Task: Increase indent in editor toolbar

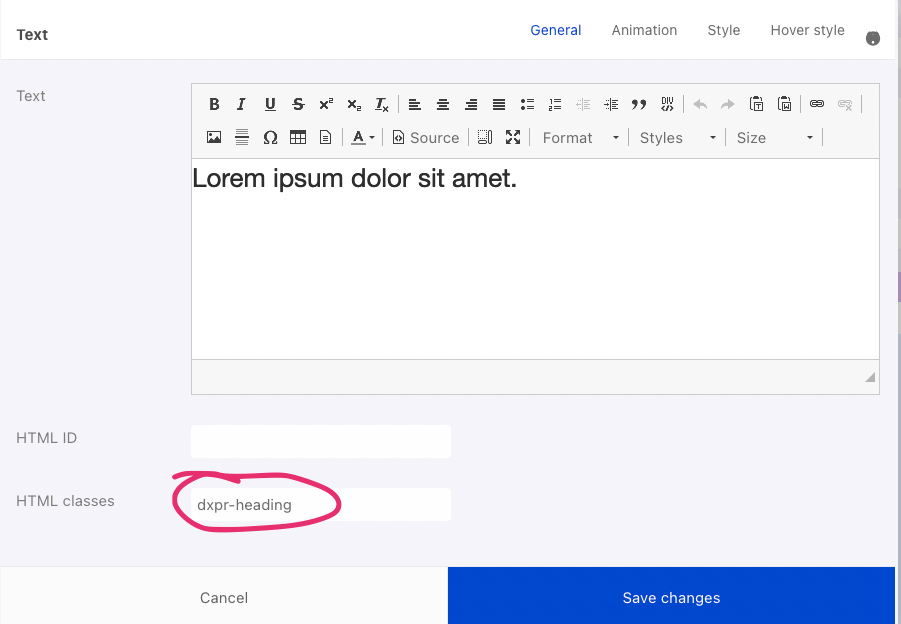Action: tap(611, 104)
